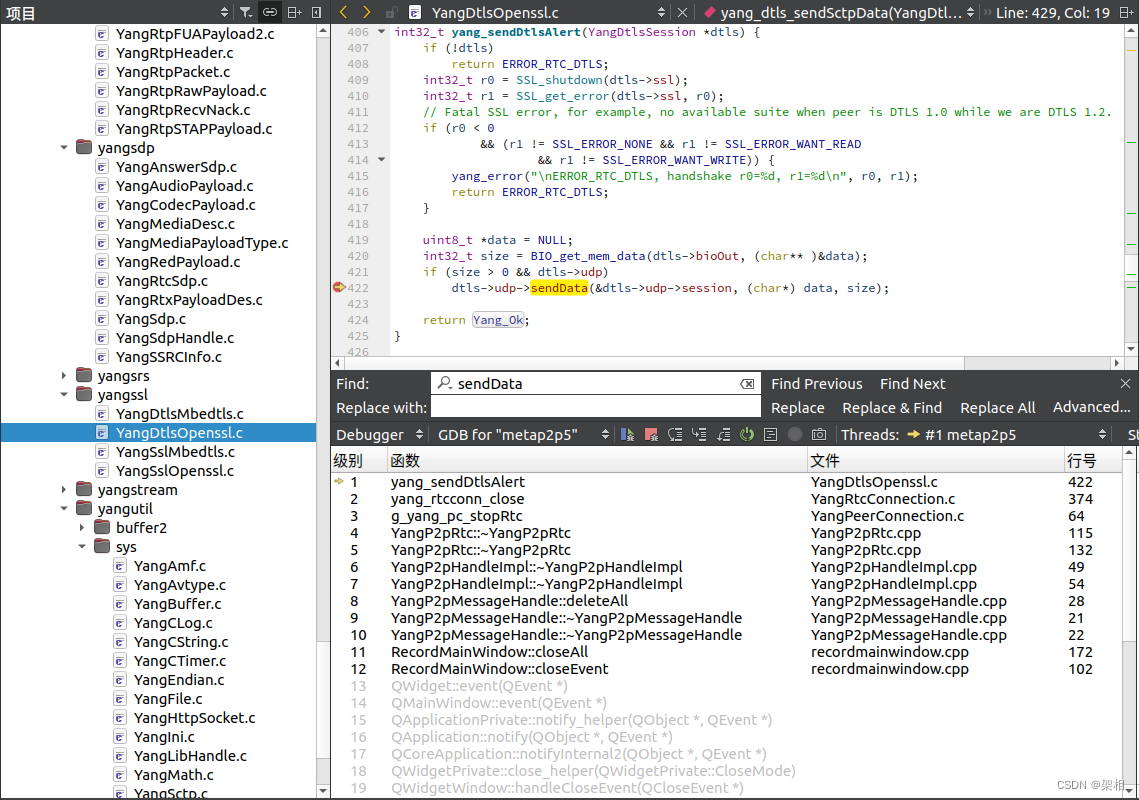Expand the yangsrs folder
Screen dimensions: 1139x800
[64, 375]
